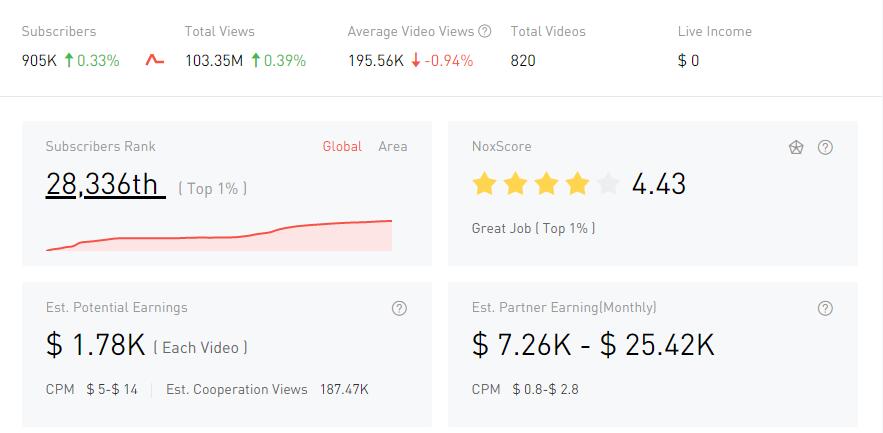Click the NoxScore help question mark icon

pos(825,147)
